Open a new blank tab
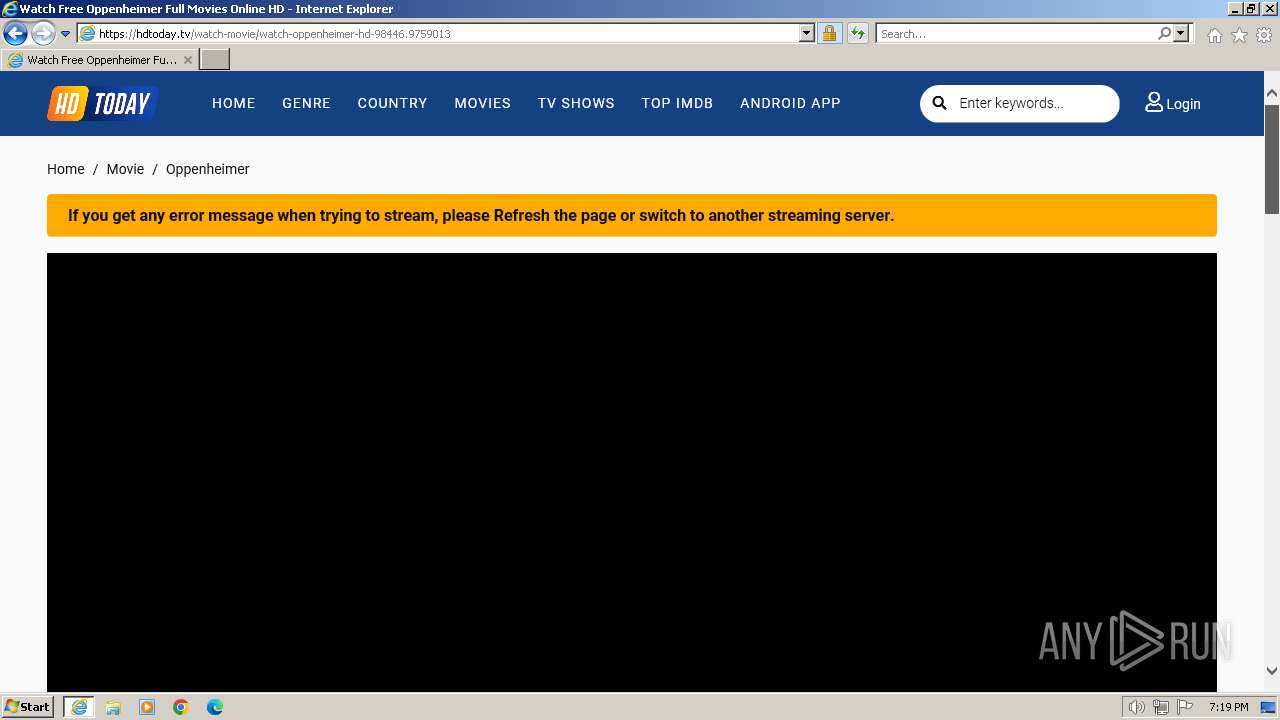Screen dimensions: 1280x720 (215, 60)
